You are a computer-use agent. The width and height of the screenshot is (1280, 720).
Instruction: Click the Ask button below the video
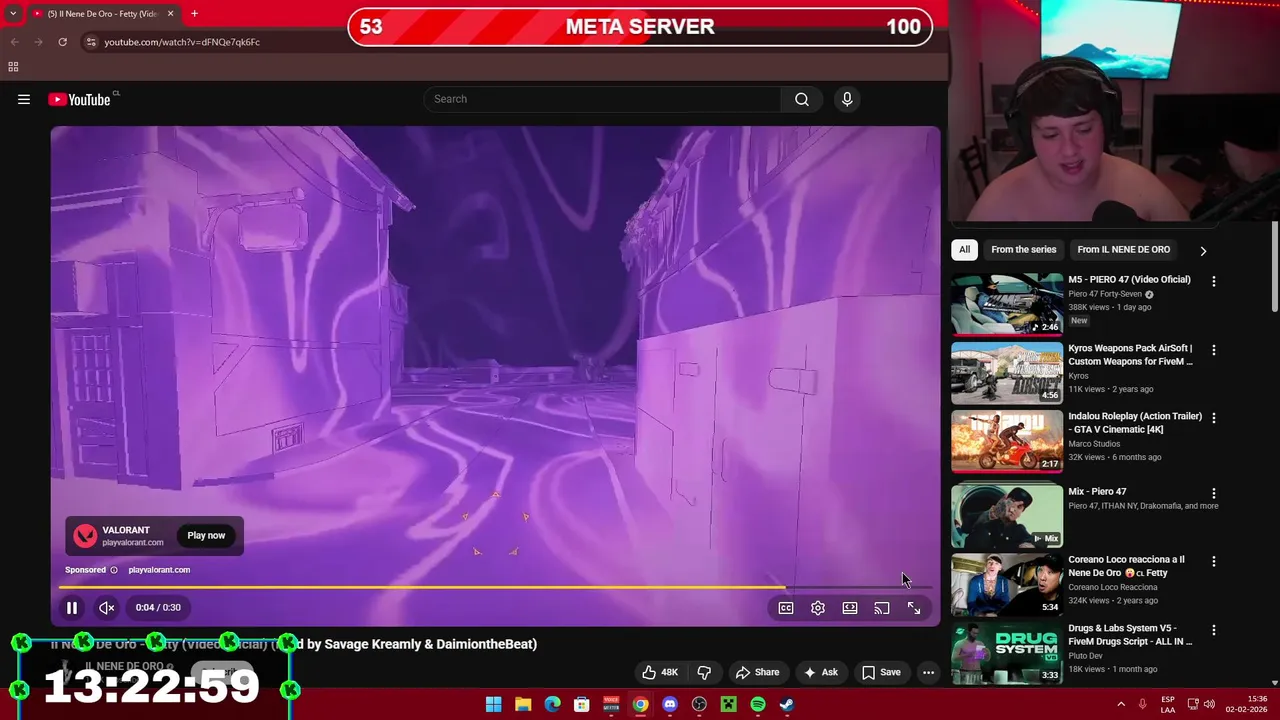(x=820, y=672)
